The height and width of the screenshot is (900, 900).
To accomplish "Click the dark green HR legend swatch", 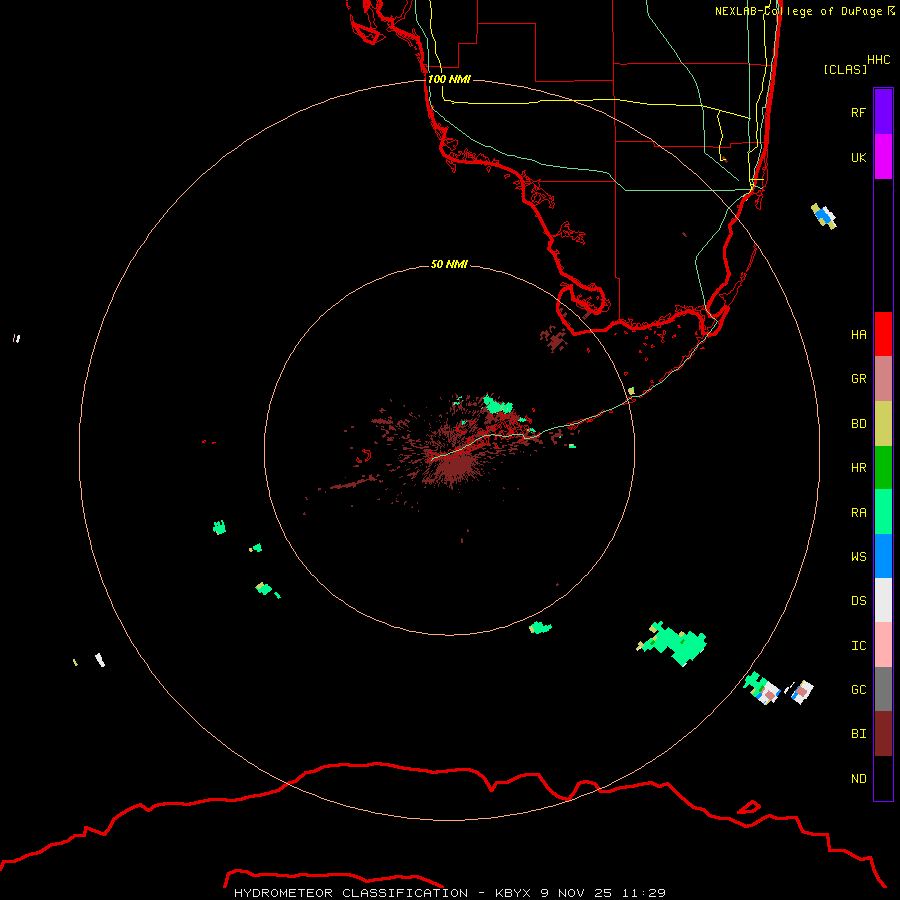I will 883,468.
